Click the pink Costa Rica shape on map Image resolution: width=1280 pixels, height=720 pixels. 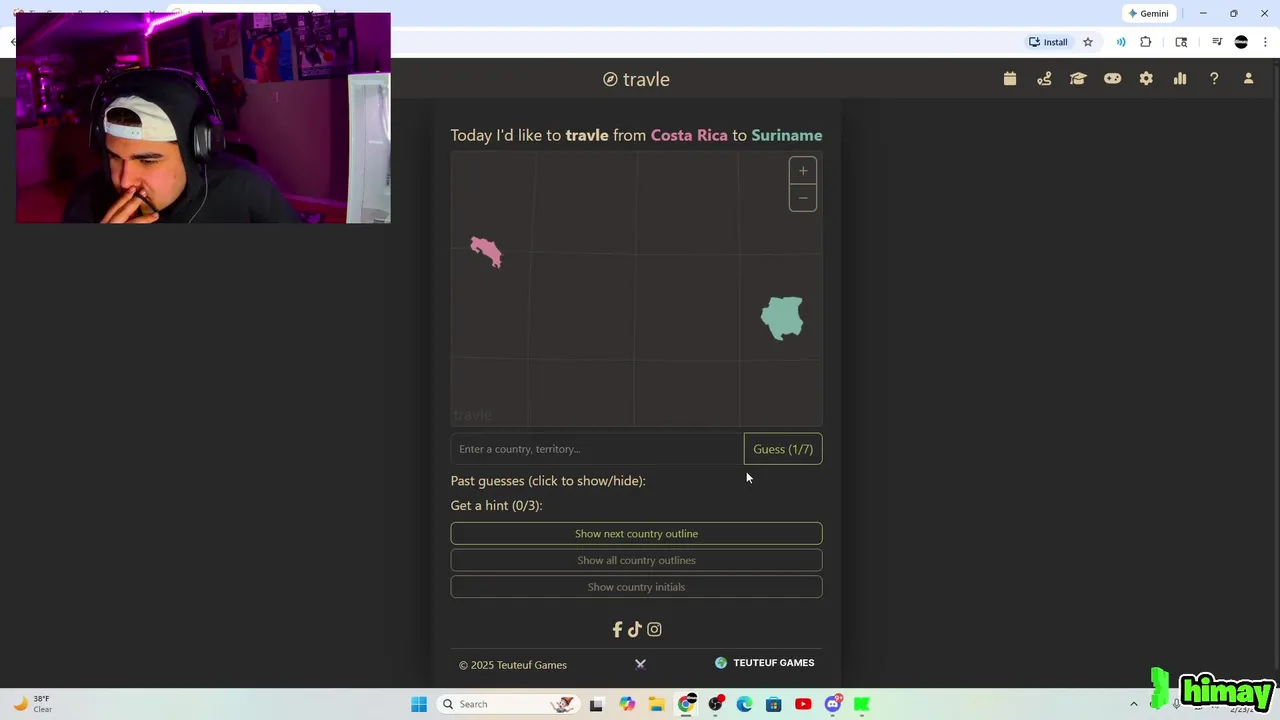(x=486, y=252)
